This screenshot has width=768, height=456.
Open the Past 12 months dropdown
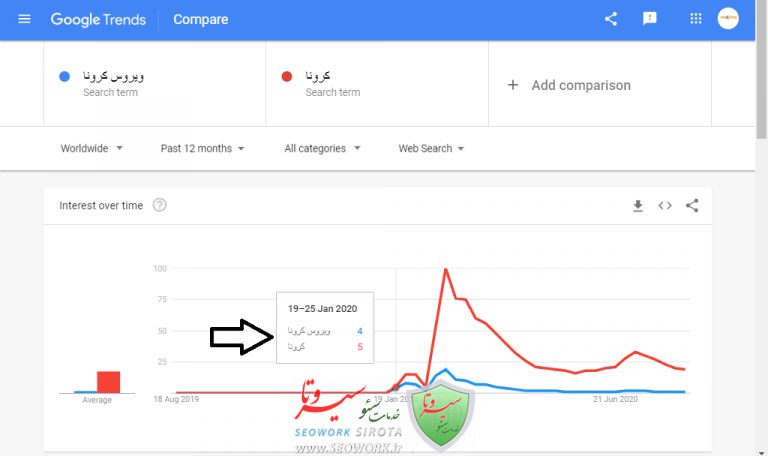click(202, 149)
